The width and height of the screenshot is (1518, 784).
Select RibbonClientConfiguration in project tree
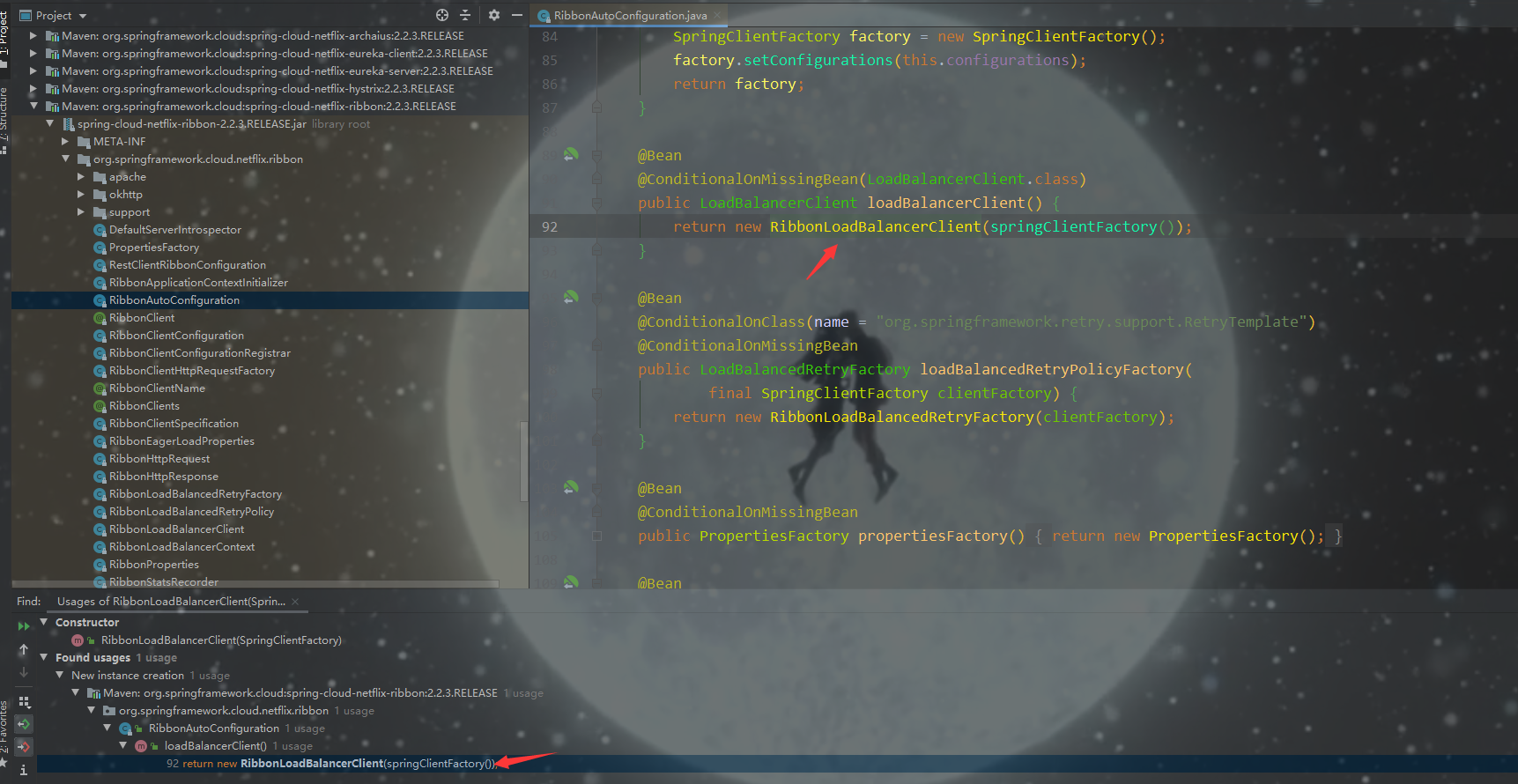tap(176, 336)
